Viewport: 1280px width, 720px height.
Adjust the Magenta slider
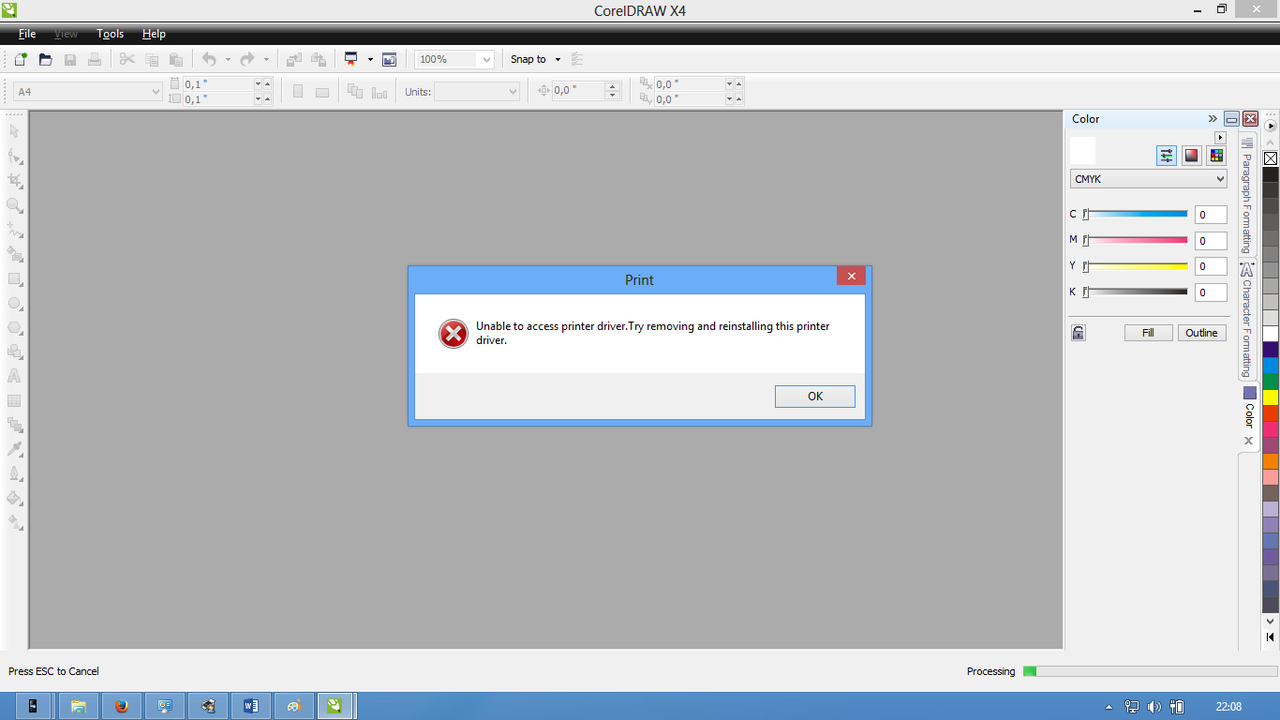pyautogui.click(x=1136, y=240)
